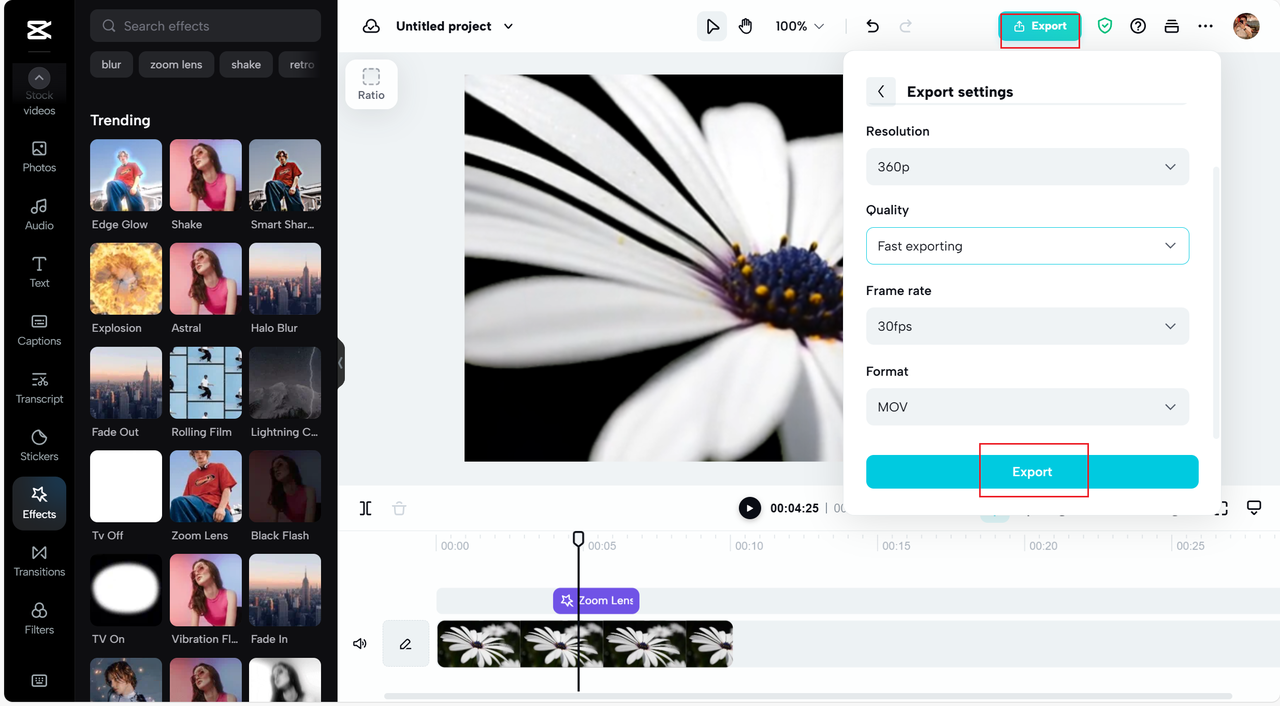Click the Export button in settings panel
Image resolution: width=1280 pixels, height=706 pixels.
click(x=1032, y=472)
